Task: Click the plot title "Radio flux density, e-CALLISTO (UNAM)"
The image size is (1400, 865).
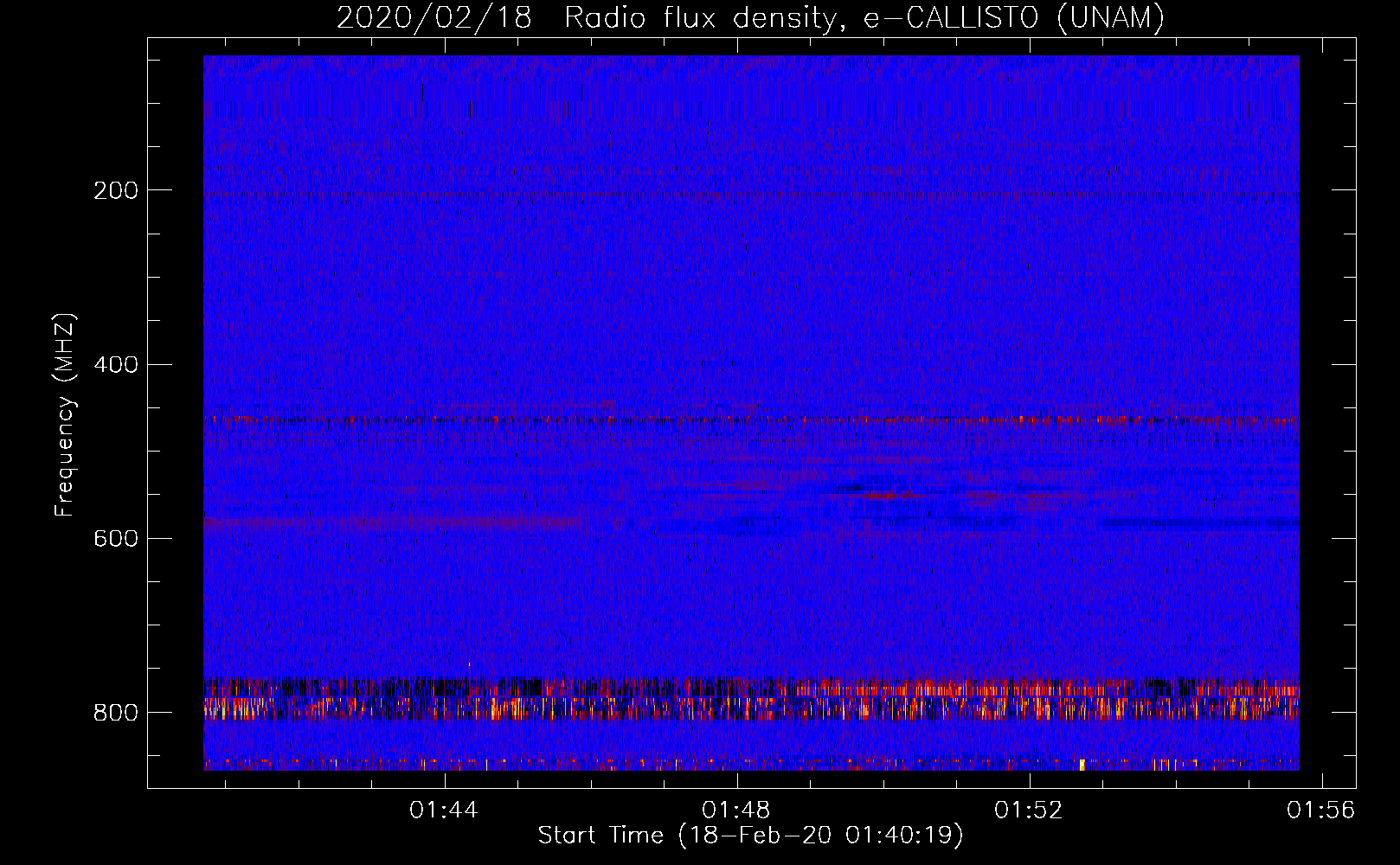Action: point(864,17)
